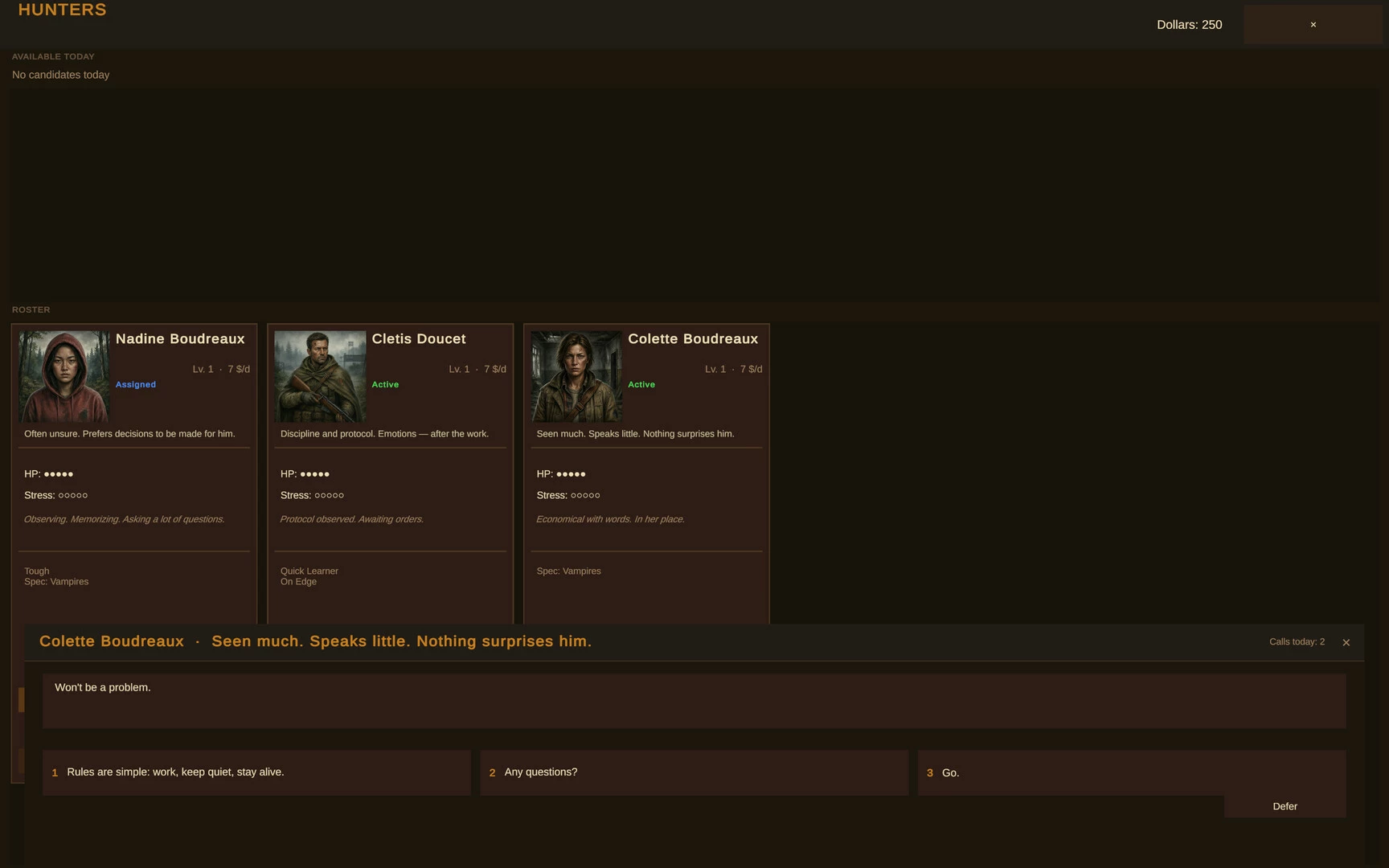Close the Colette Boudreaux dialogue box
Image resolution: width=1389 pixels, height=868 pixels.
pos(1346,642)
